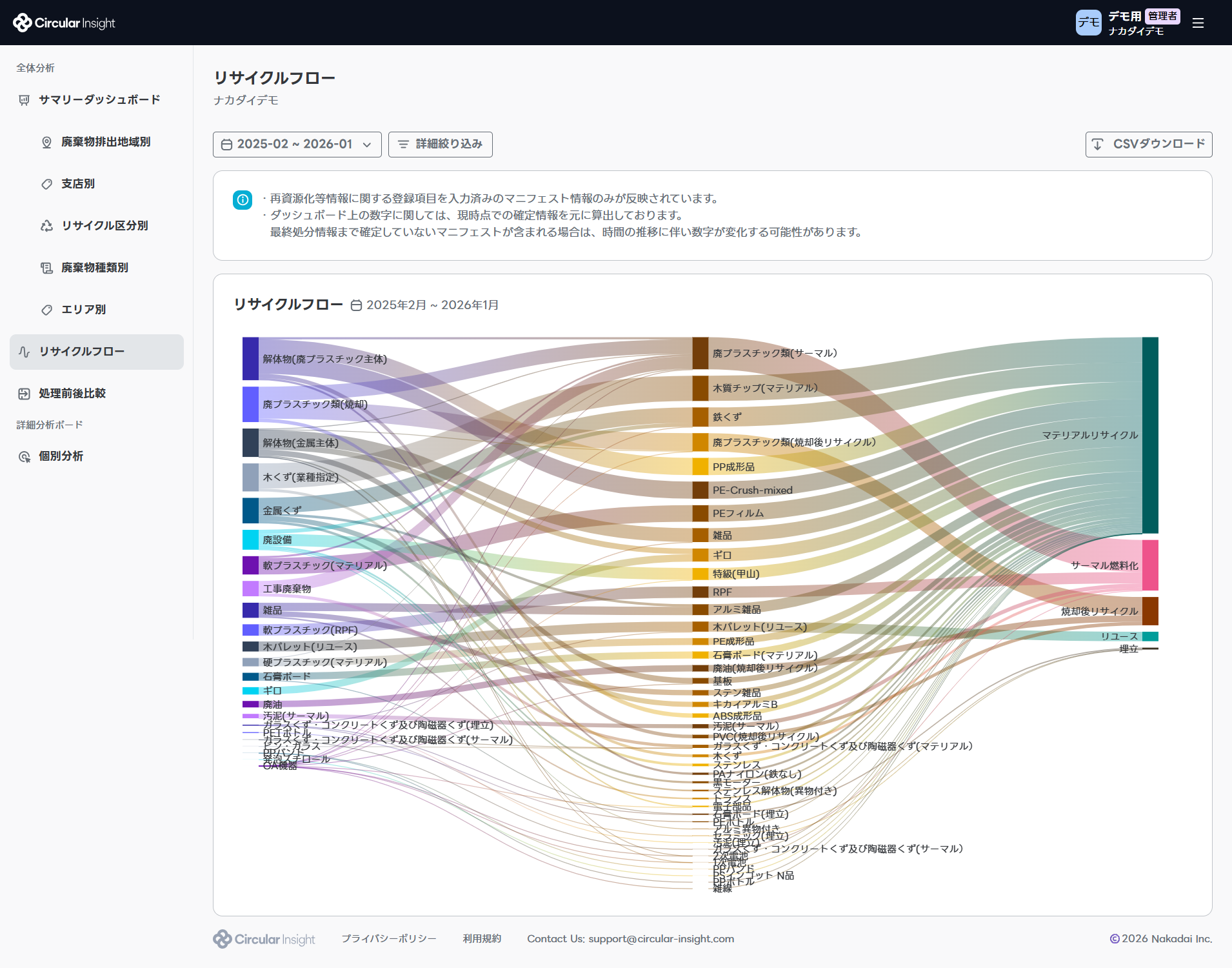Image resolution: width=1232 pixels, height=968 pixels.
Task: Click the teal マテリアルリサイクル node bar
Action: 1150,436
